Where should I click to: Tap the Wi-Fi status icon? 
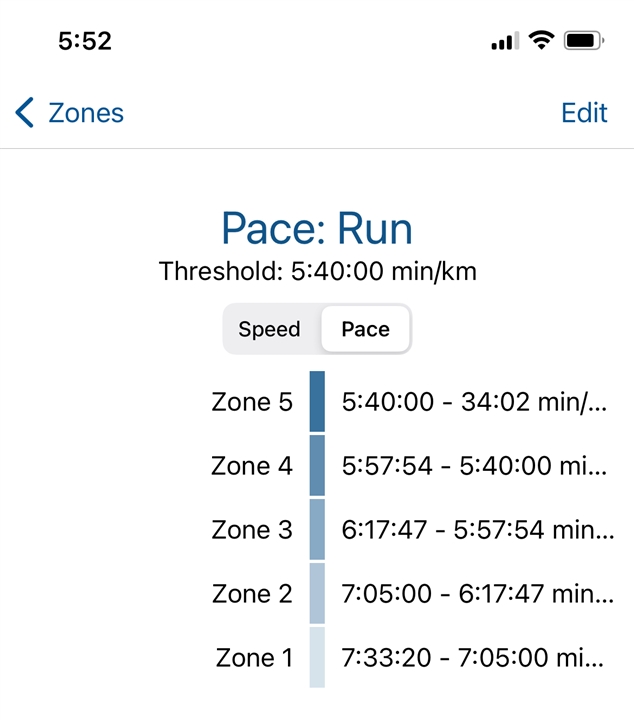click(542, 40)
